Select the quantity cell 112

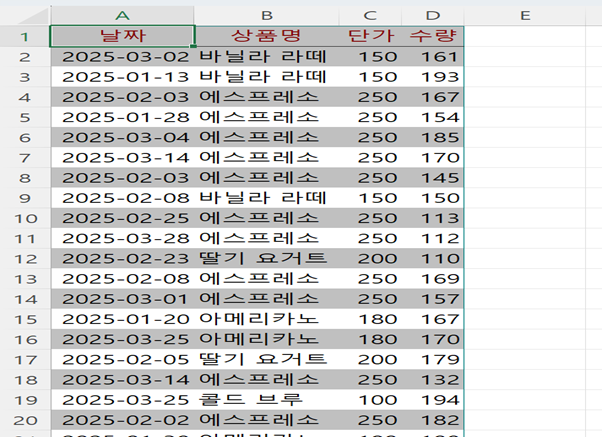433,238
